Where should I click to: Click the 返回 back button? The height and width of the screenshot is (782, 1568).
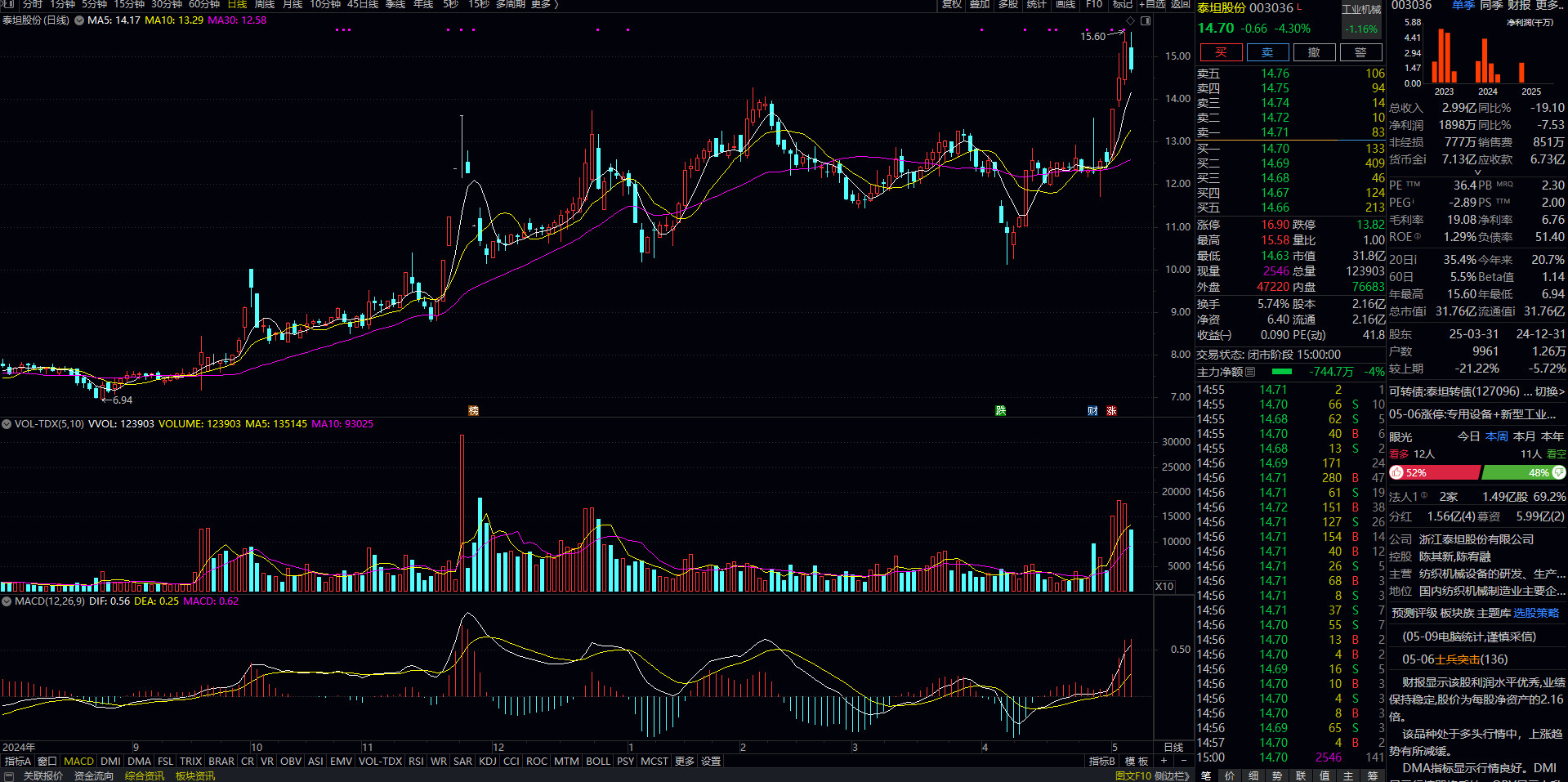(x=1181, y=4)
